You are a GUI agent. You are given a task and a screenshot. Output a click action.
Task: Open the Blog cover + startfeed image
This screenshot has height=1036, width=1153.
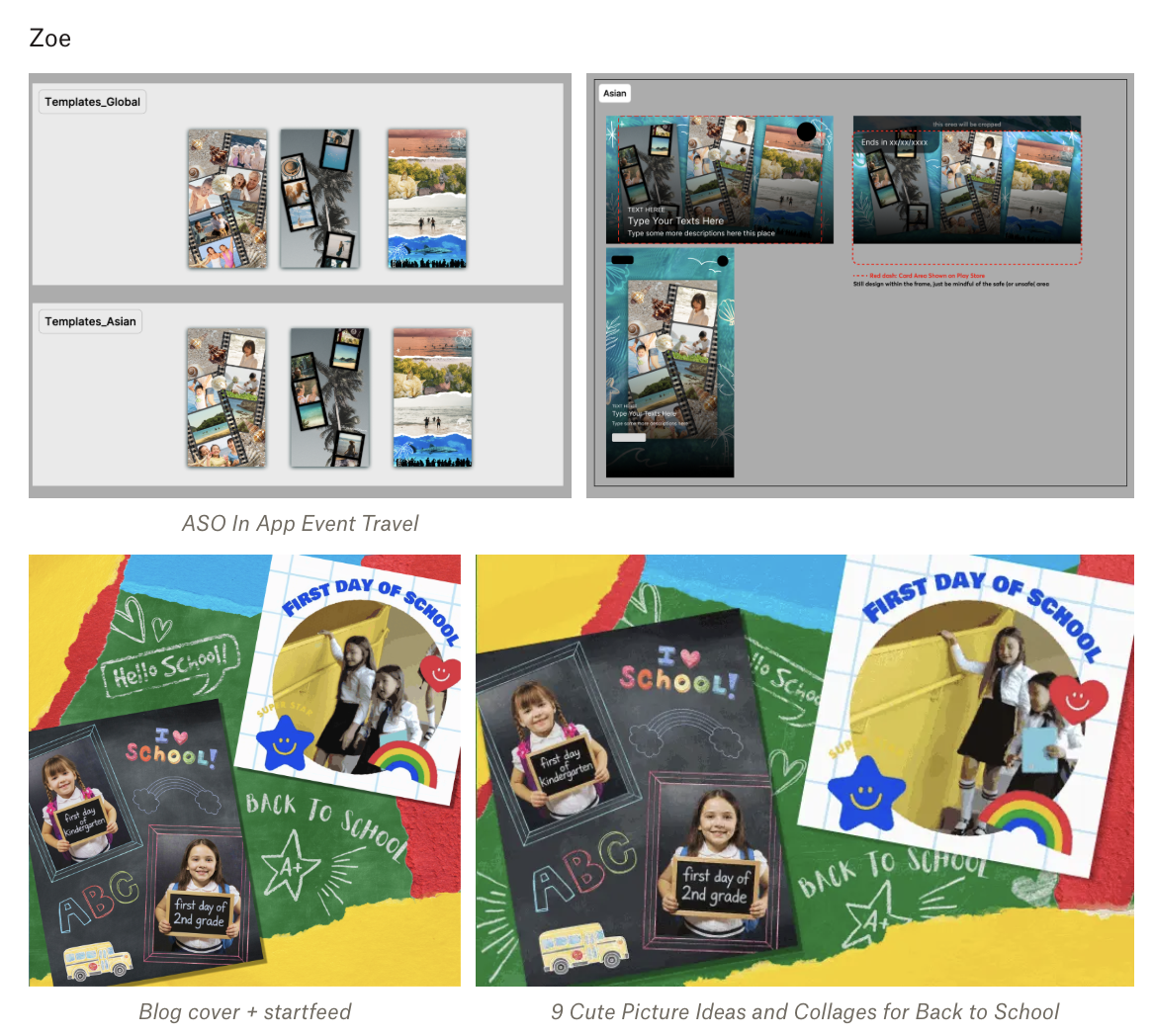[x=245, y=770]
